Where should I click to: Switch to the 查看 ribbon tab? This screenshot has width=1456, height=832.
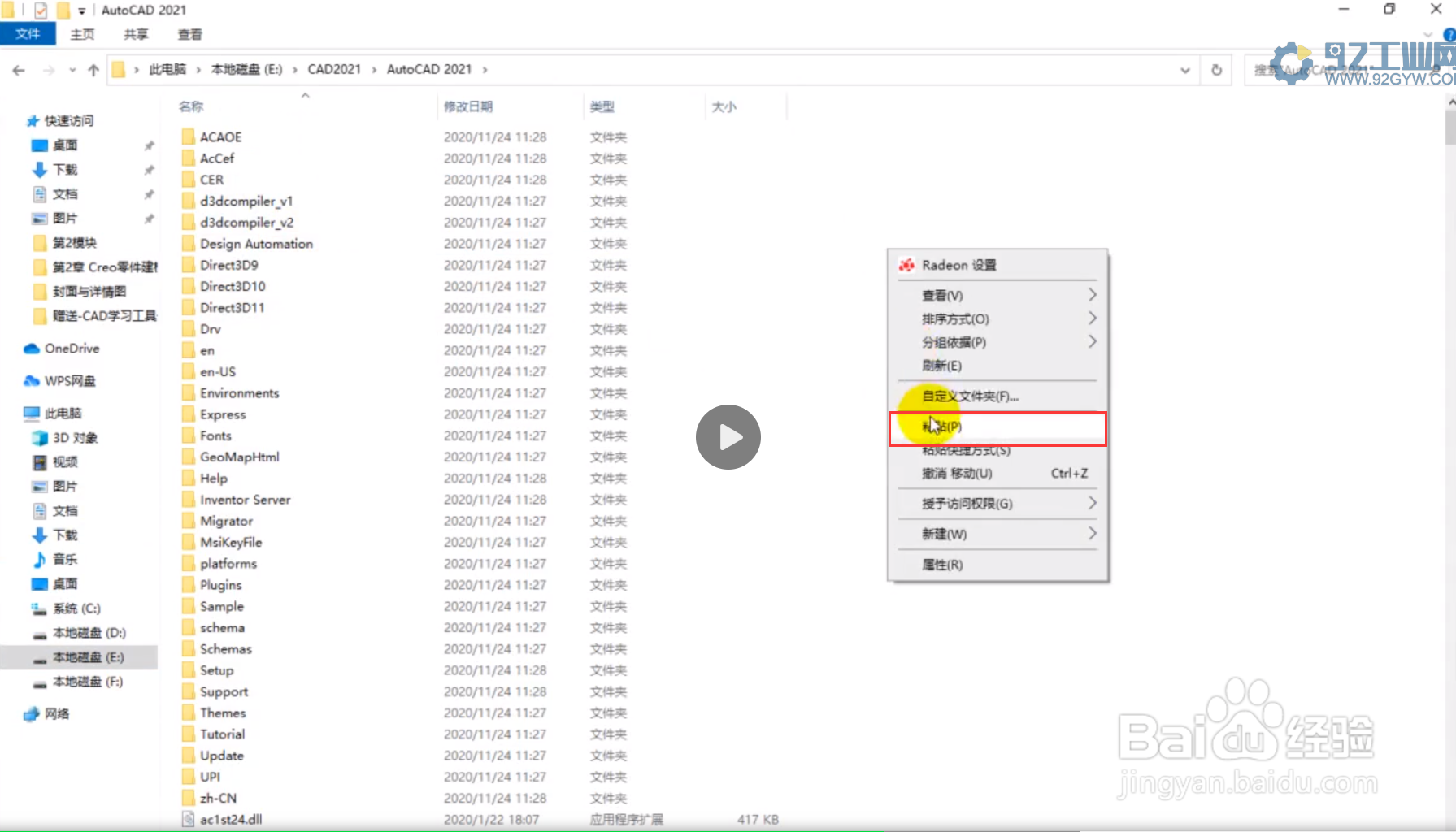(189, 34)
